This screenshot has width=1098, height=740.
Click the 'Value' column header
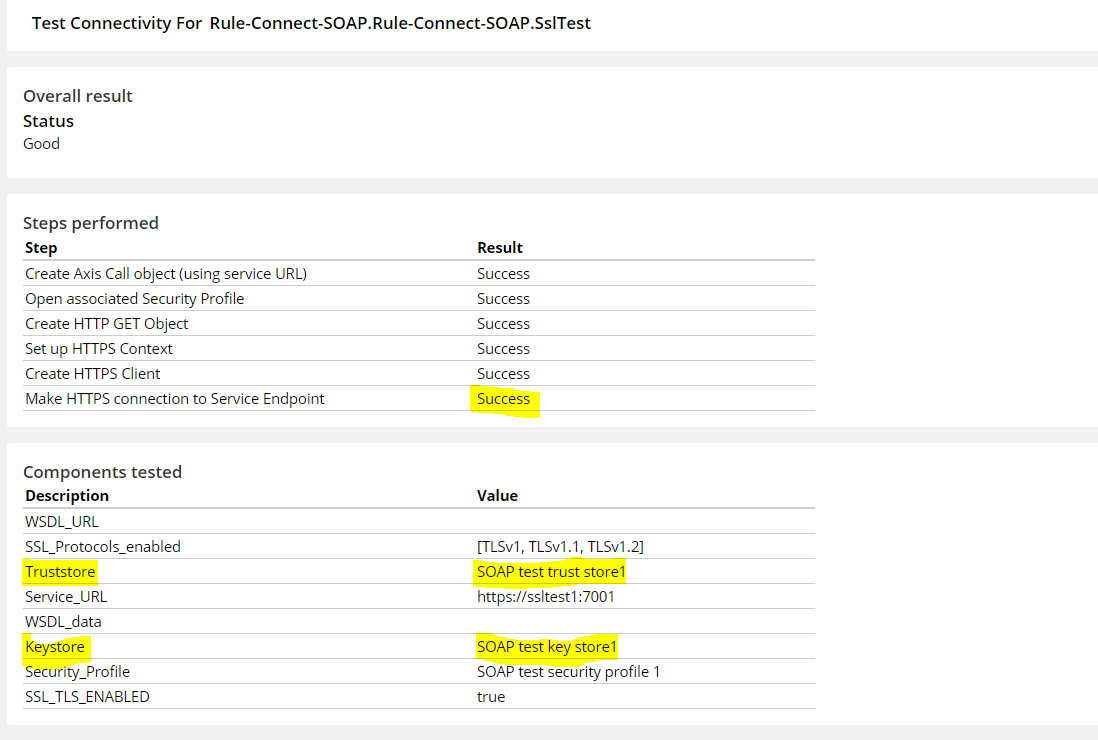(x=497, y=496)
